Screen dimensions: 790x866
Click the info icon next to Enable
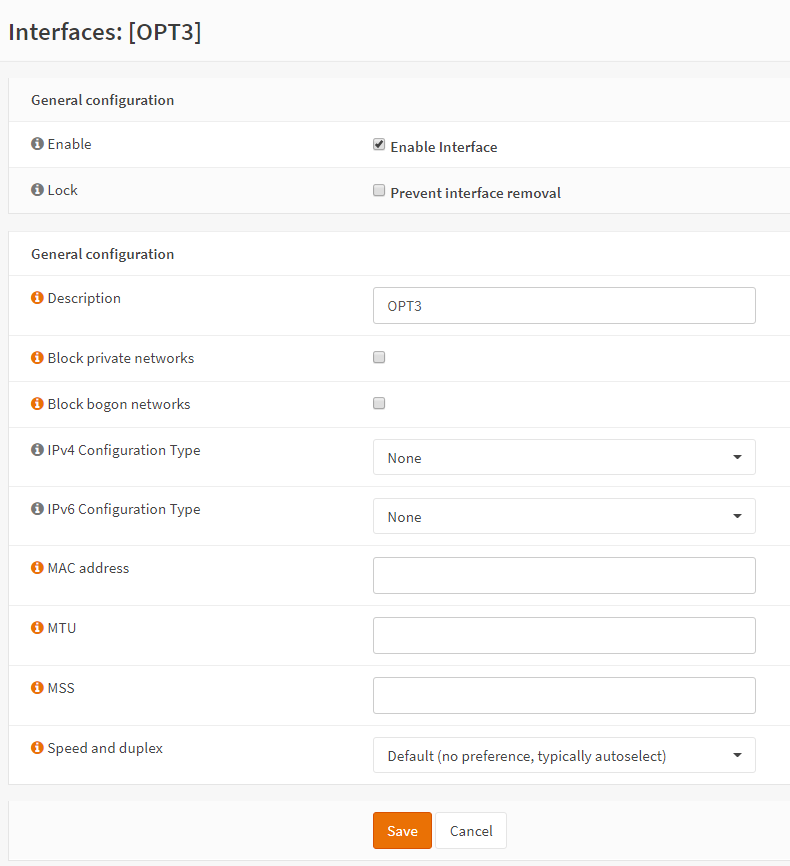(38, 144)
